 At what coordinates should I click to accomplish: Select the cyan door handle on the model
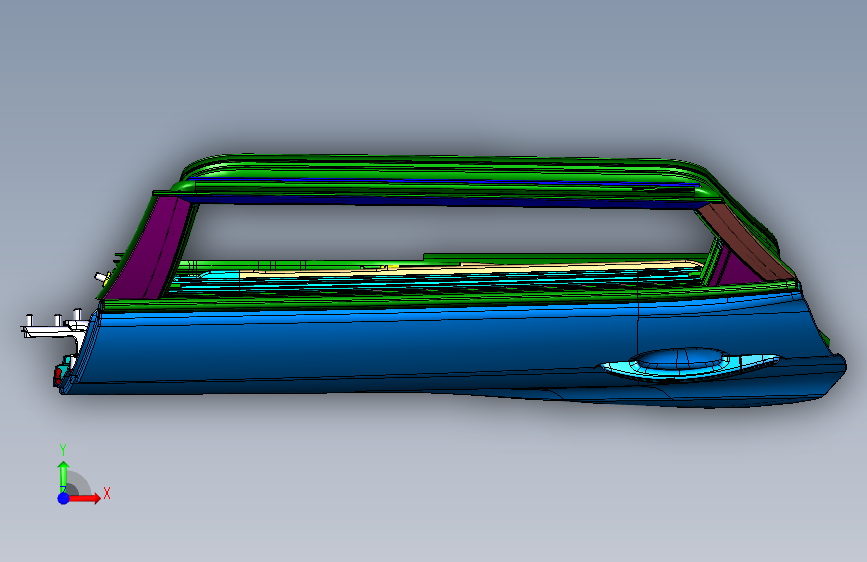tap(690, 364)
